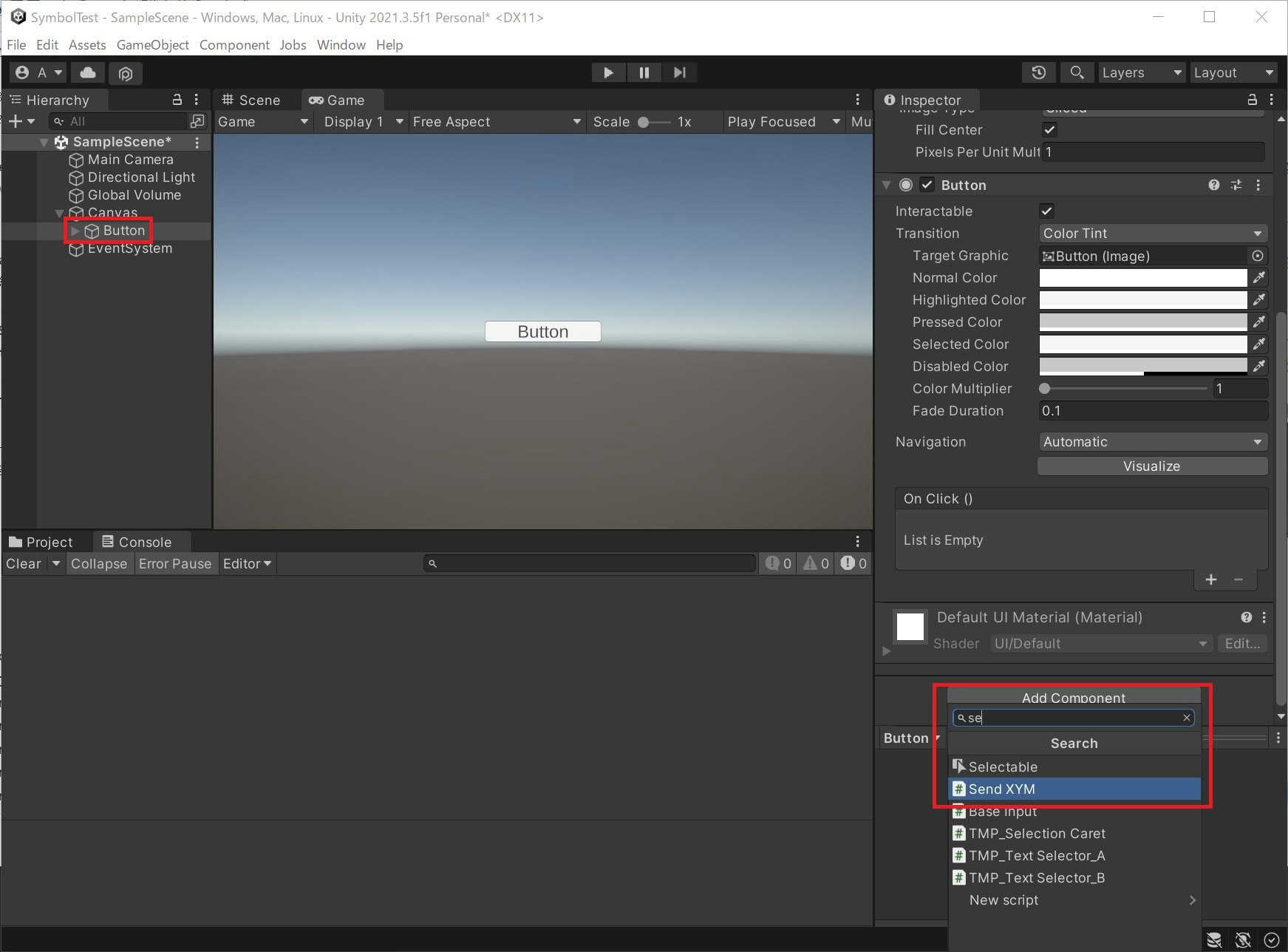Viewport: 1288px width, 952px height.
Task: Click the Step forward button
Action: (x=680, y=72)
